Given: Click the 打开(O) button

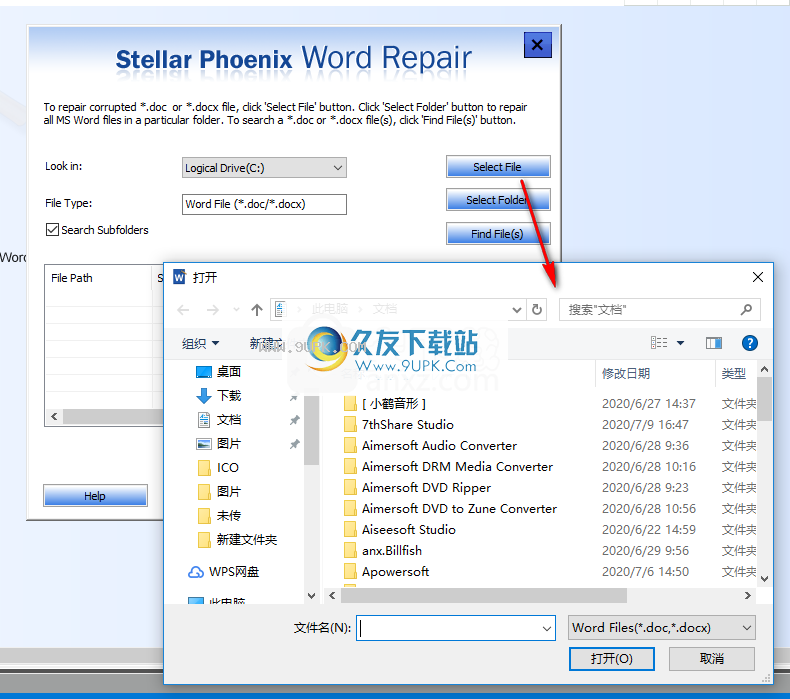Looking at the screenshot, I should click(x=612, y=659).
